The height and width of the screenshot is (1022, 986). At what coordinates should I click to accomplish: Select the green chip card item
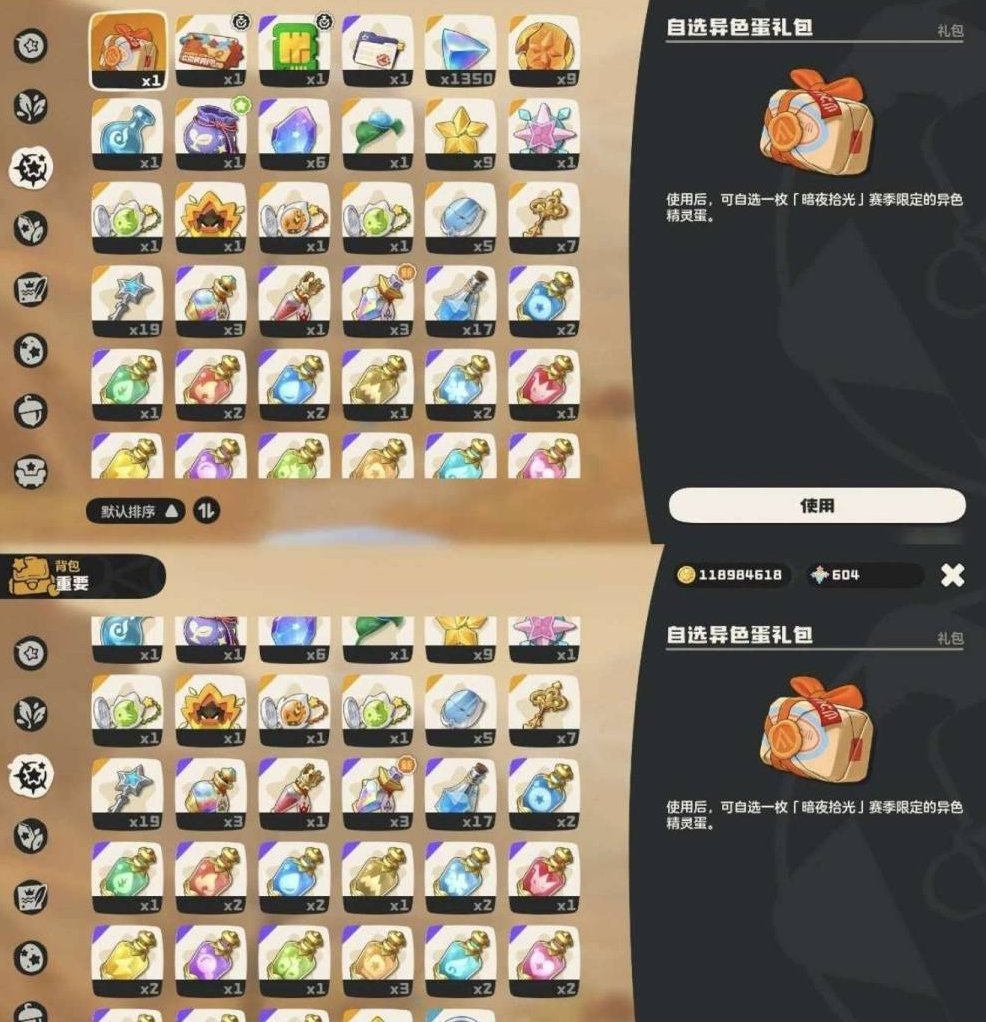(x=294, y=51)
